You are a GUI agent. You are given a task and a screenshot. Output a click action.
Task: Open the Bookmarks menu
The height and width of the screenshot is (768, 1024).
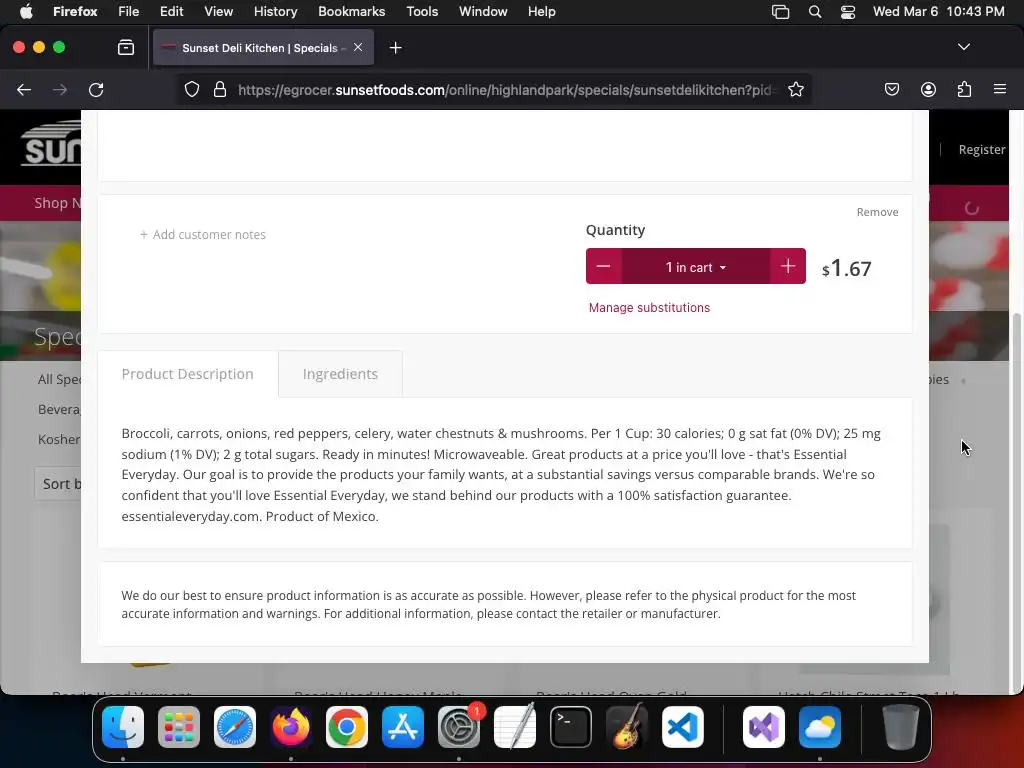(x=351, y=12)
